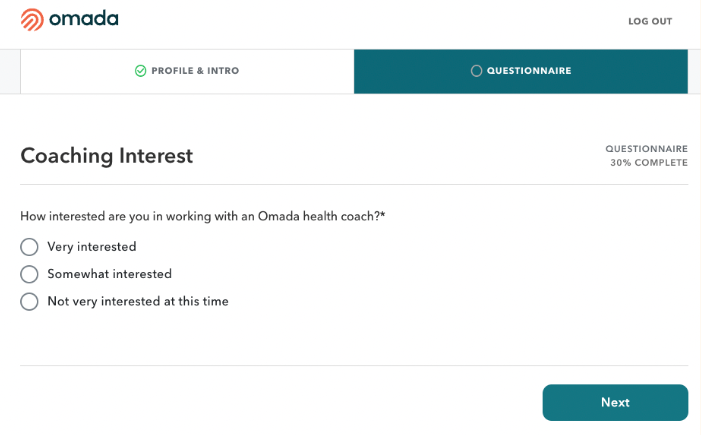Click the Omada wordmark text
701x435 pixels.
(83, 19)
